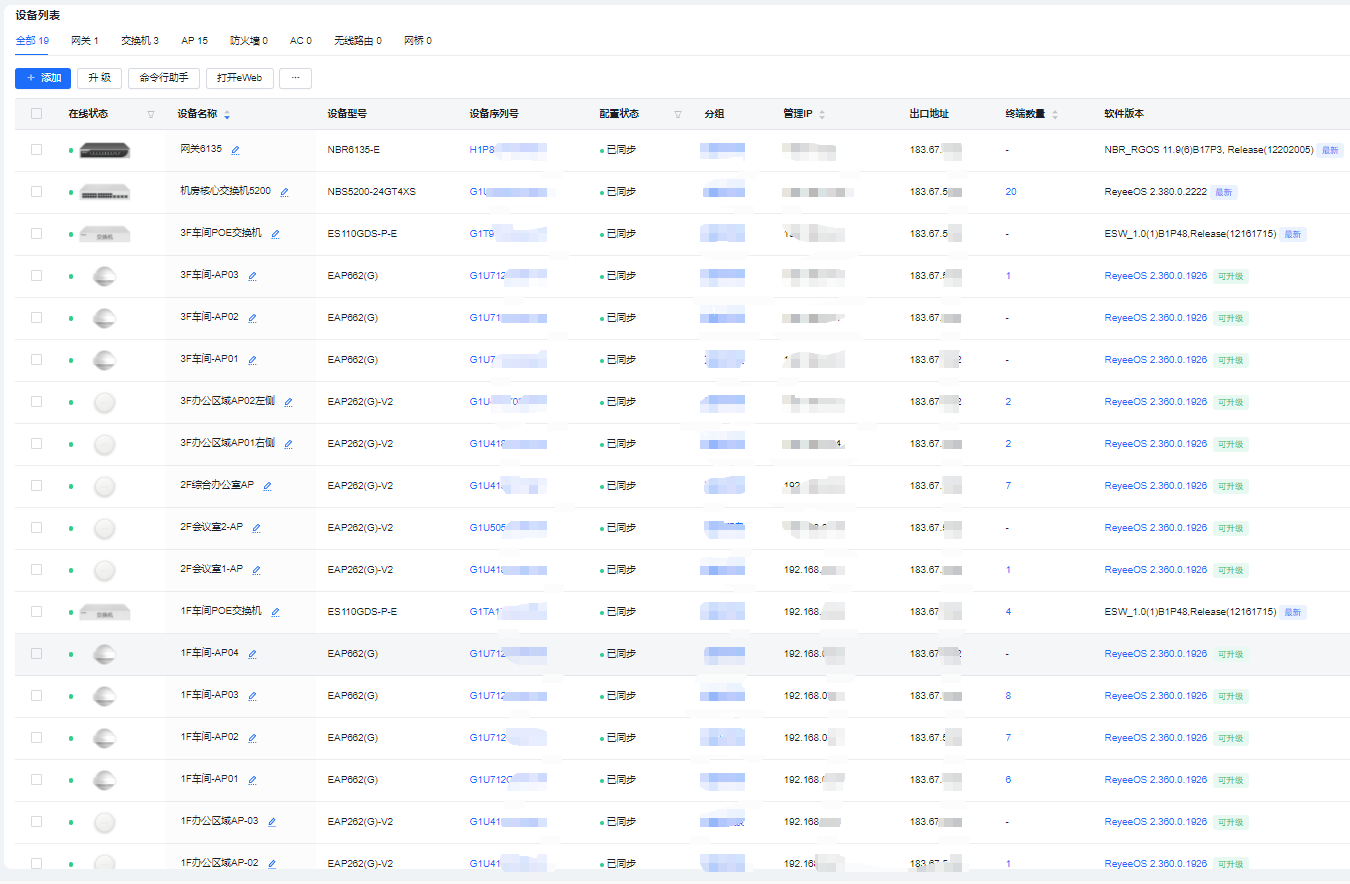Screen dimensions: 1350x884
Task: Edit the name of 机房核心交换机5200
Action: click(284, 192)
